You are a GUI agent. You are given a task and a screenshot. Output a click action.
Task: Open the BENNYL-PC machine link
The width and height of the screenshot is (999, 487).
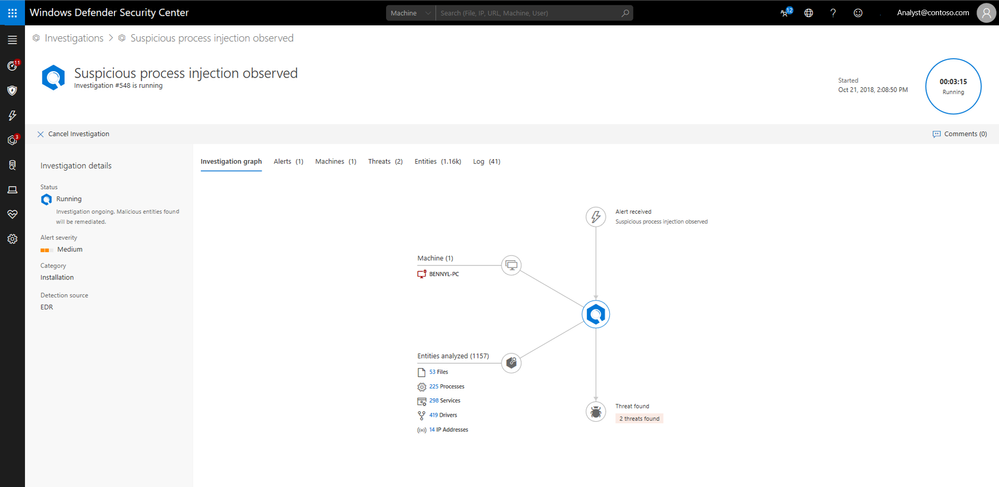pyautogui.click(x=444, y=275)
